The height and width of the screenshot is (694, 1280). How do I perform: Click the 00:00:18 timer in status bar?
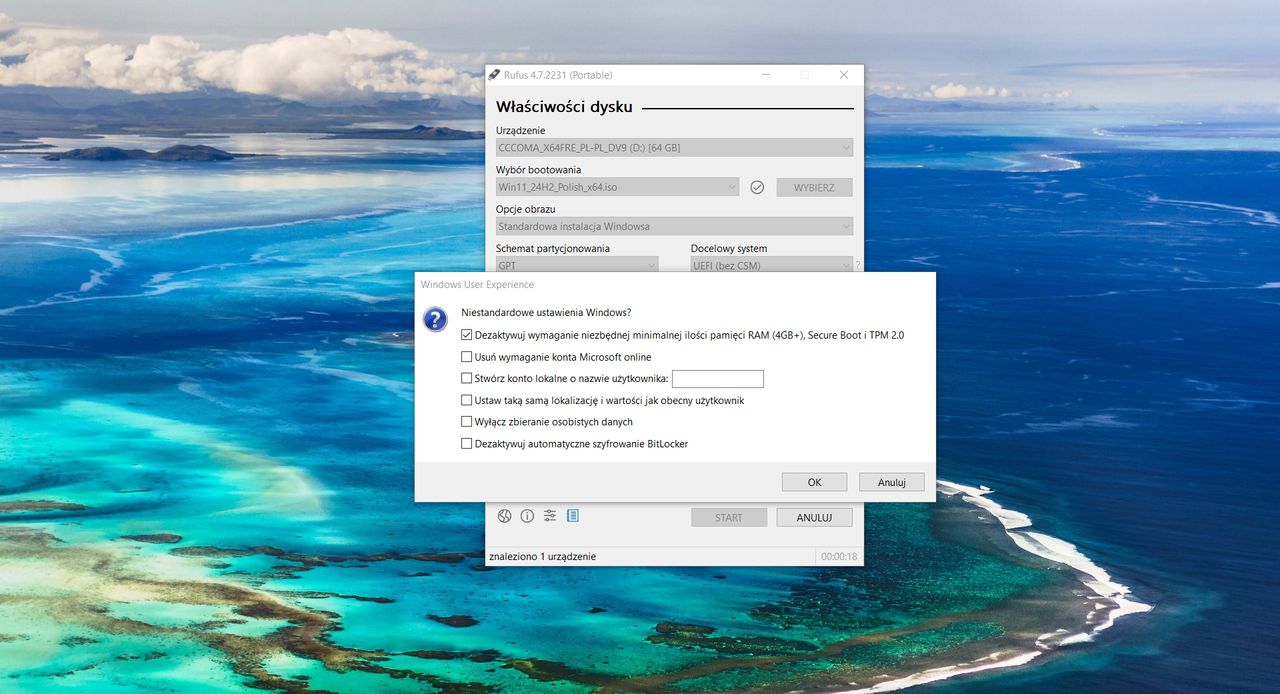coord(839,556)
